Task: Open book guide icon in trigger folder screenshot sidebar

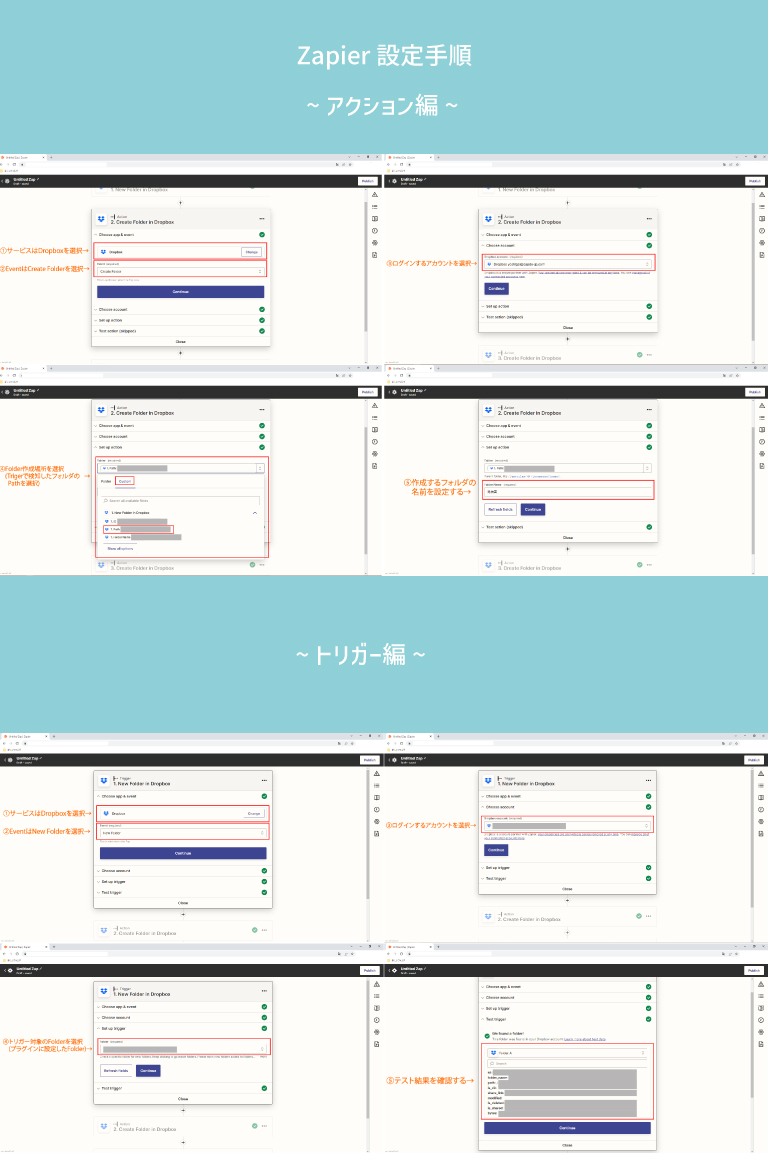Action: [x=377, y=1008]
